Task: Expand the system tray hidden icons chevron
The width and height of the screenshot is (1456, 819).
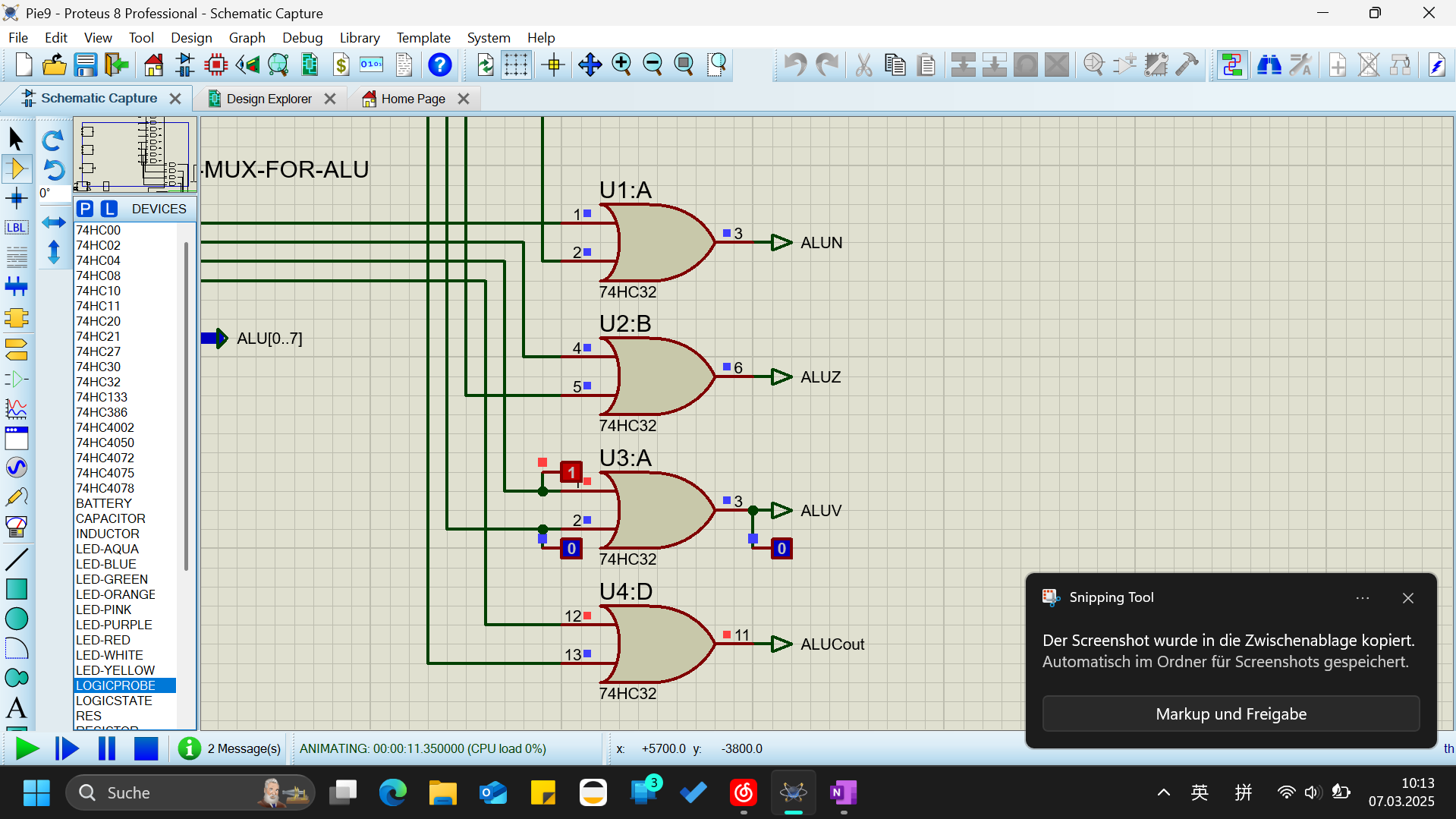Action: coord(1163,793)
